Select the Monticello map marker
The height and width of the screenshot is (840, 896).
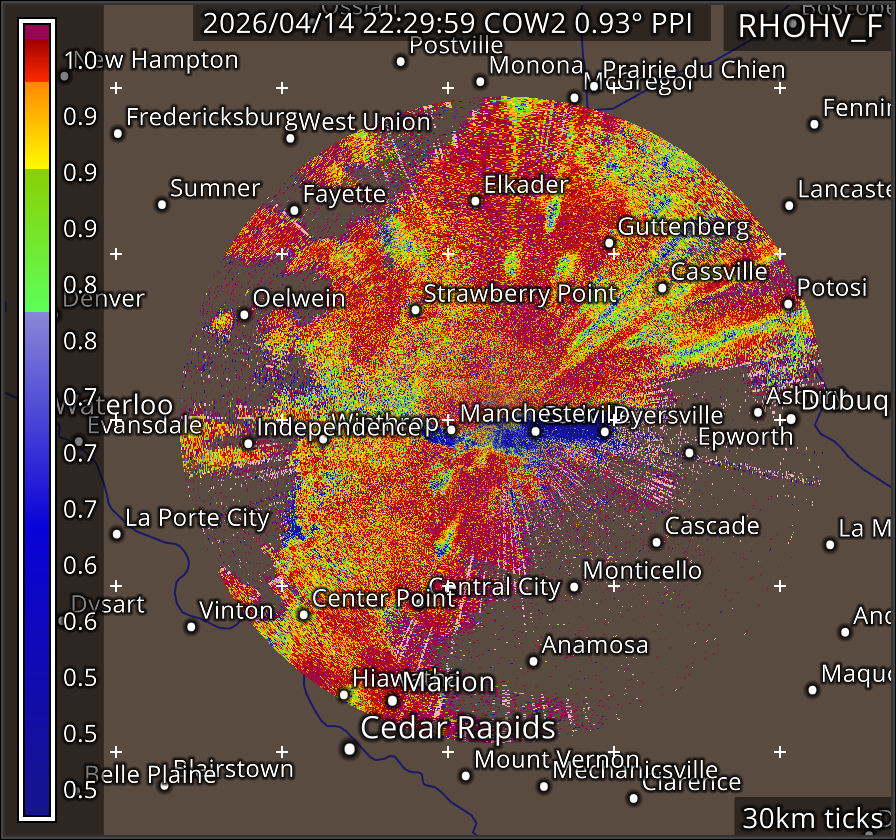[574, 586]
